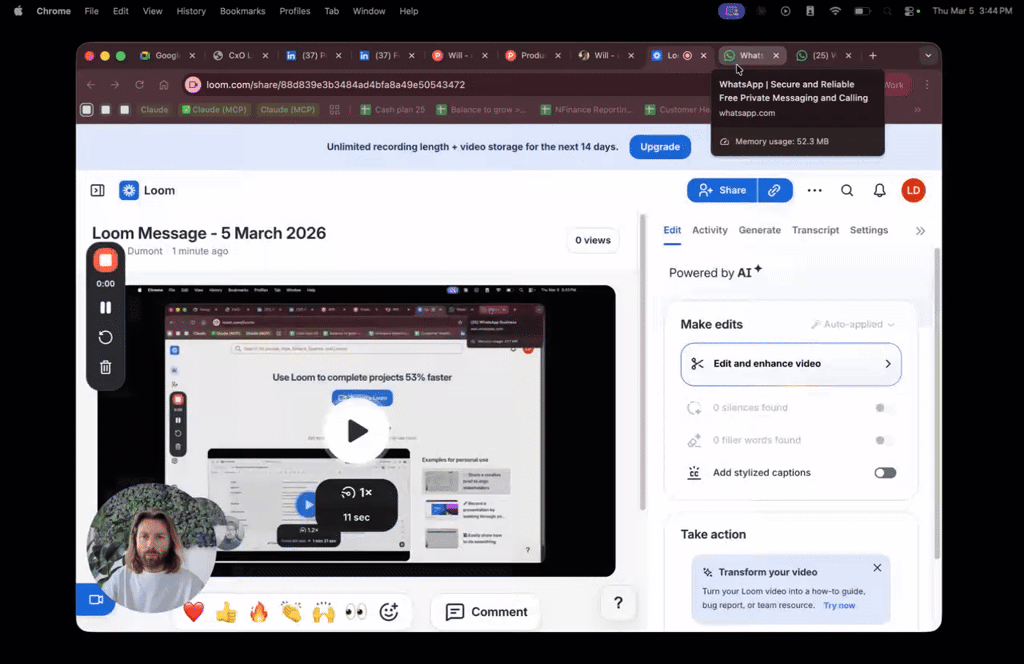
Task: Open the Claude bookmark
Action: [153, 110]
